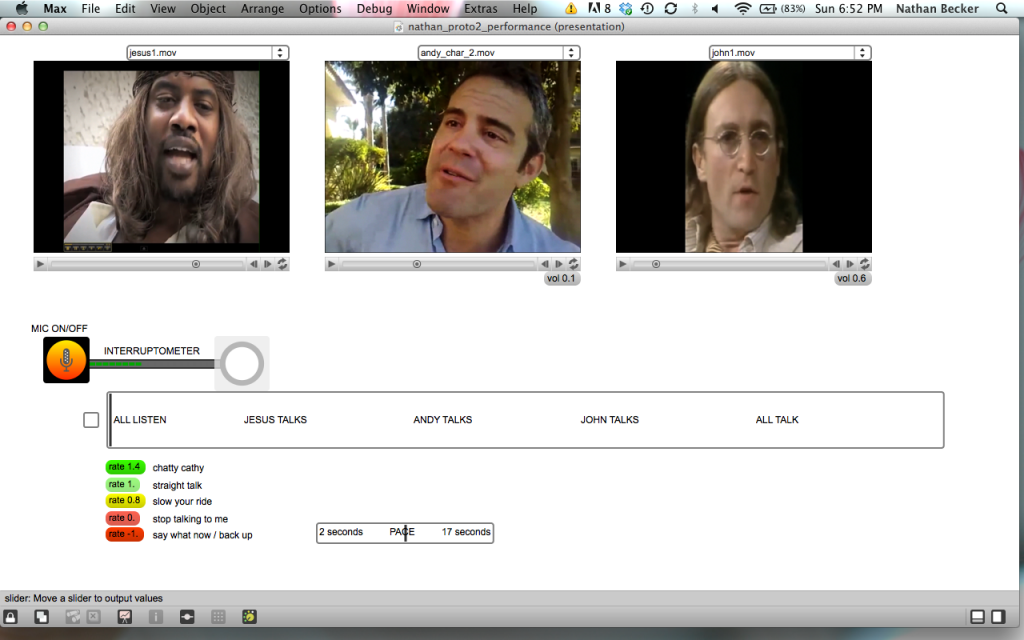Click the vol 0.6 number box
The height and width of the screenshot is (640, 1024).
point(852,279)
